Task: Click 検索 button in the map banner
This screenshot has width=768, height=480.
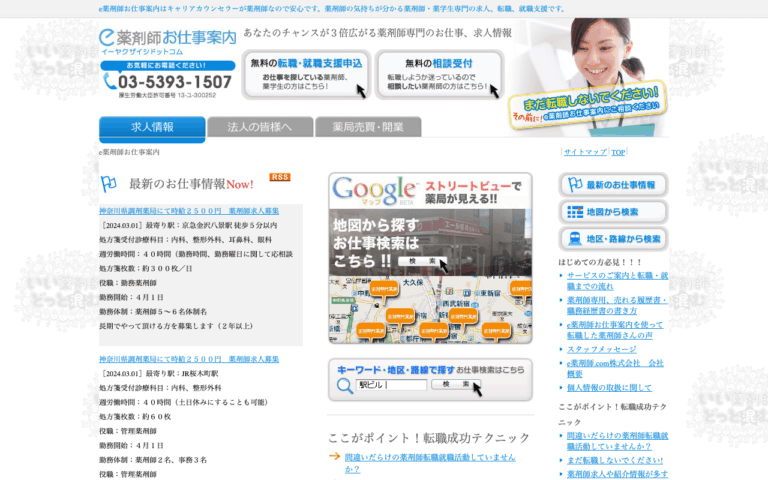Action: [422, 262]
